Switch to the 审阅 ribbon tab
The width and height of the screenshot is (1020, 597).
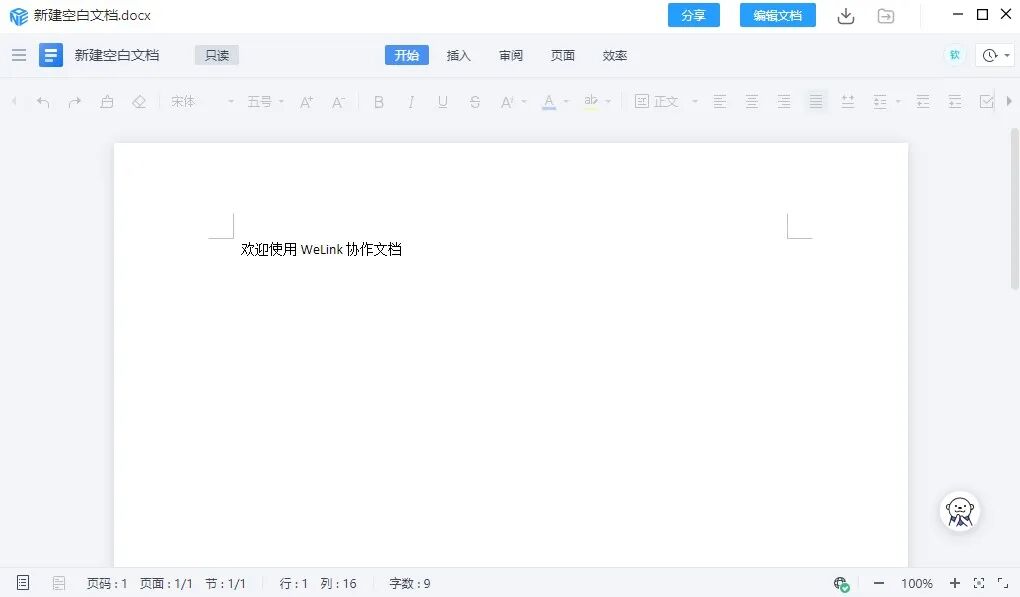coord(511,56)
